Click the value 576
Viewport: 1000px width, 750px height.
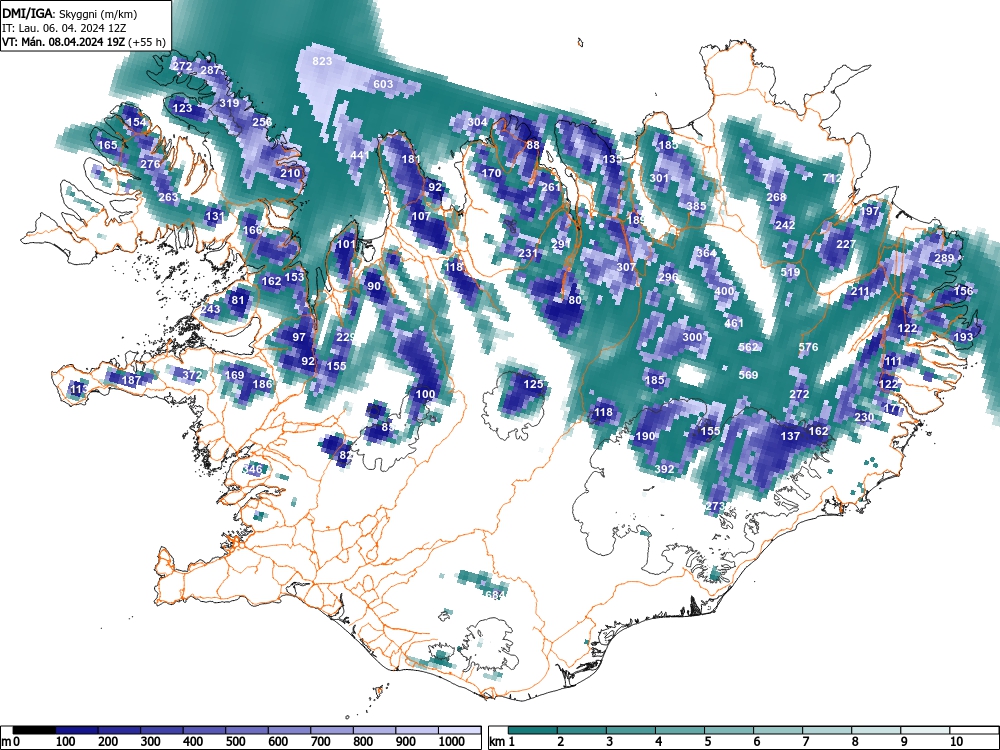point(808,347)
